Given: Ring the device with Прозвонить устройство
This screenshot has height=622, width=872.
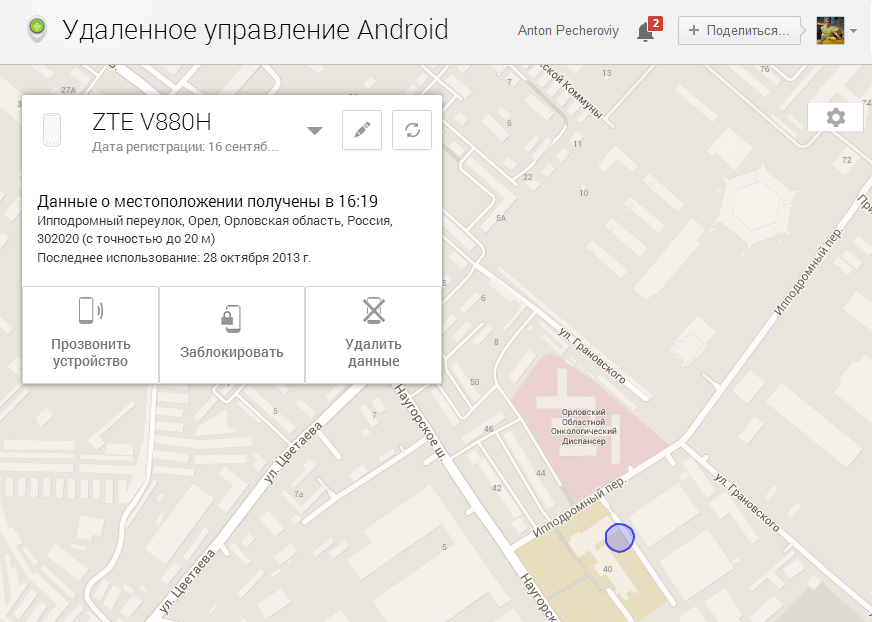Looking at the screenshot, I should pyautogui.click(x=91, y=335).
